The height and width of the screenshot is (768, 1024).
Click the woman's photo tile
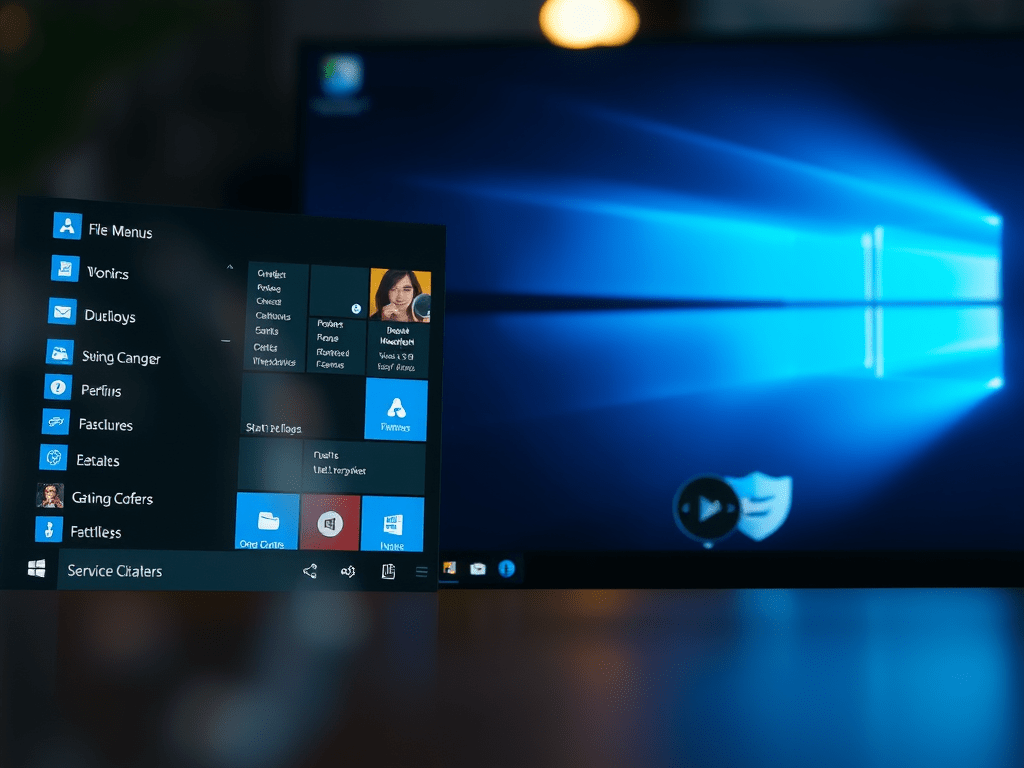(x=400, y=292)
